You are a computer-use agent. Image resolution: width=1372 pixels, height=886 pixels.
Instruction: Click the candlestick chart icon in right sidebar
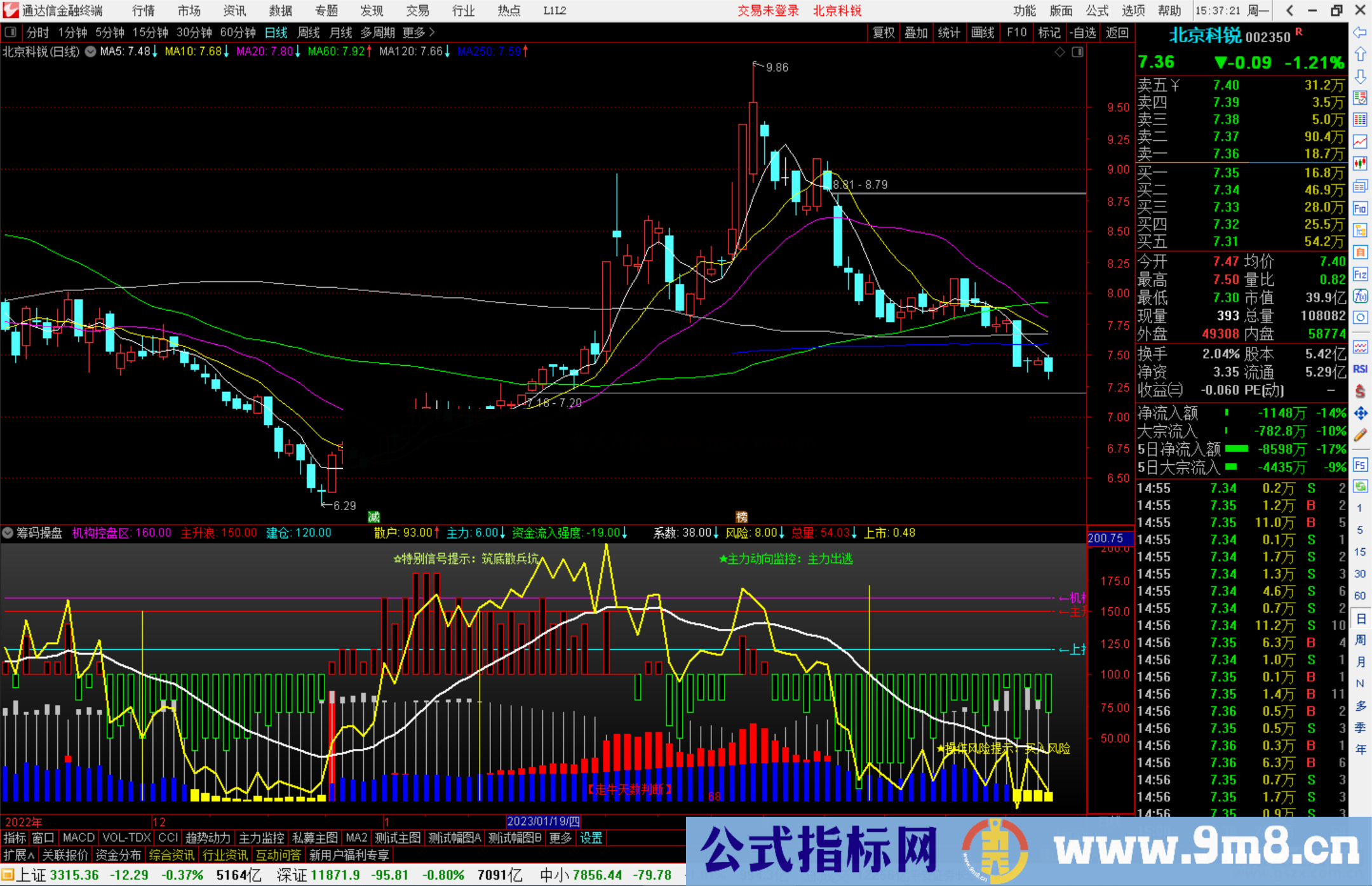1360,164
